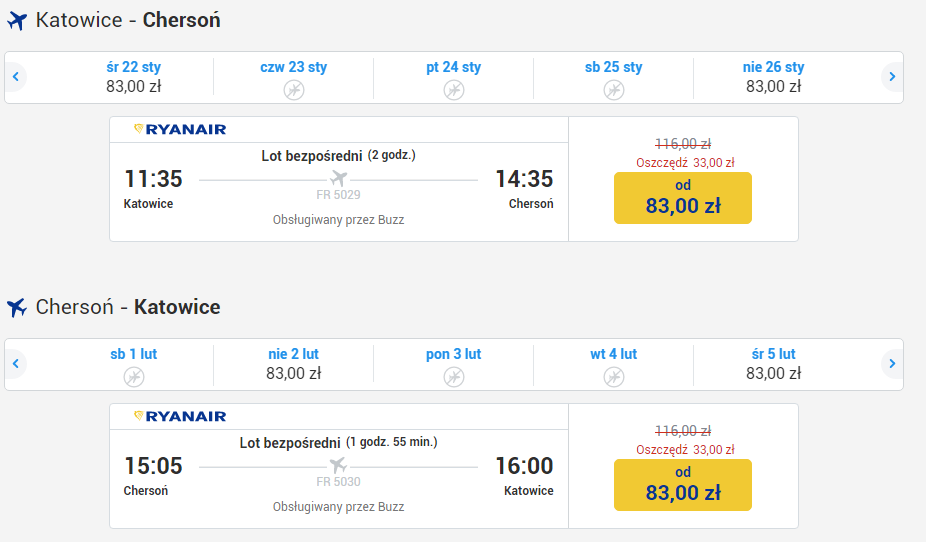Viewport: 926px width, 542px height.
Task: Click the return plane icon beside Chersoń - Katowice
Action: pyautogui.click(x=17, y=308)
